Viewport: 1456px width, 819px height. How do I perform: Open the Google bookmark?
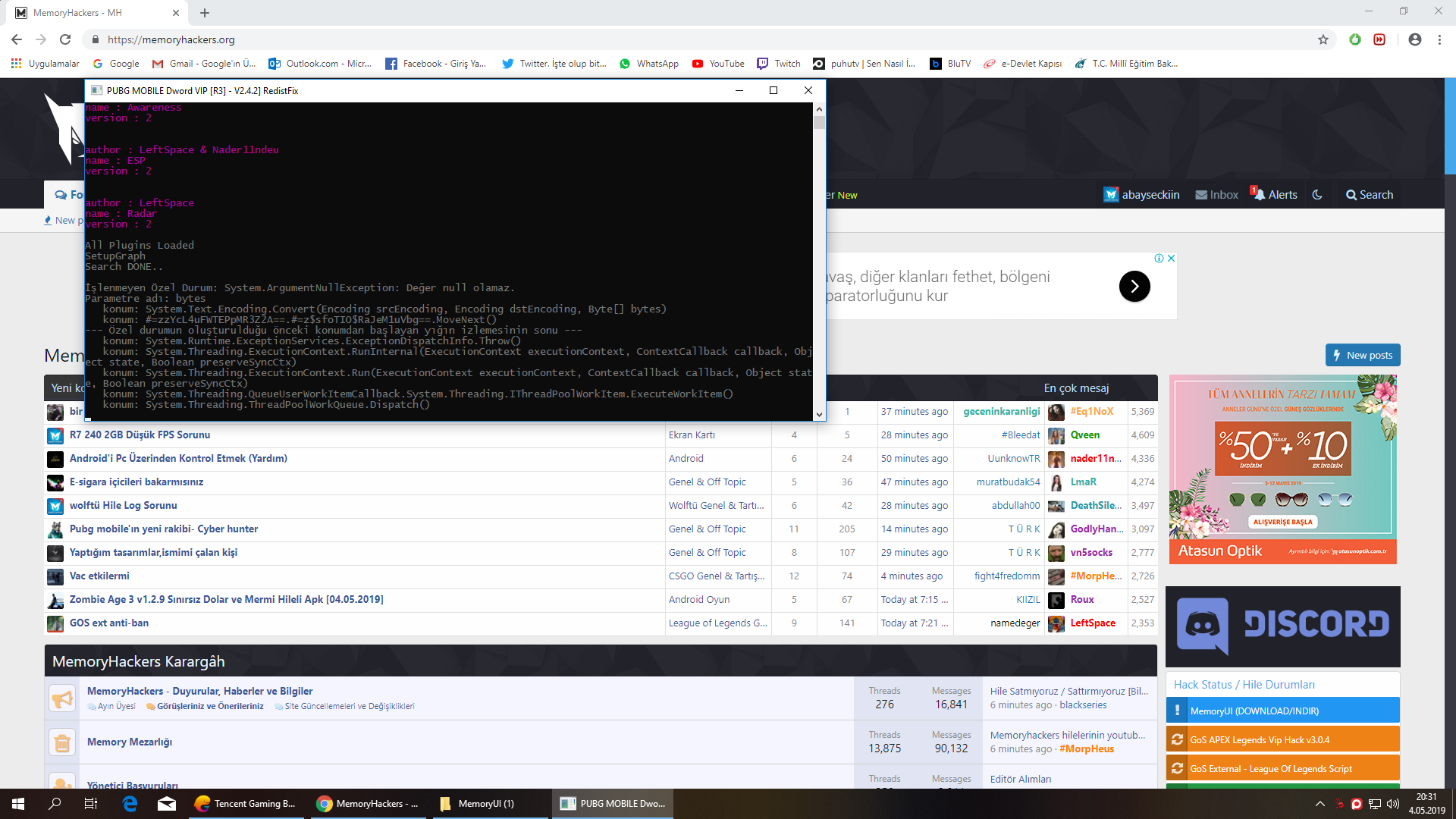[116, 64]
